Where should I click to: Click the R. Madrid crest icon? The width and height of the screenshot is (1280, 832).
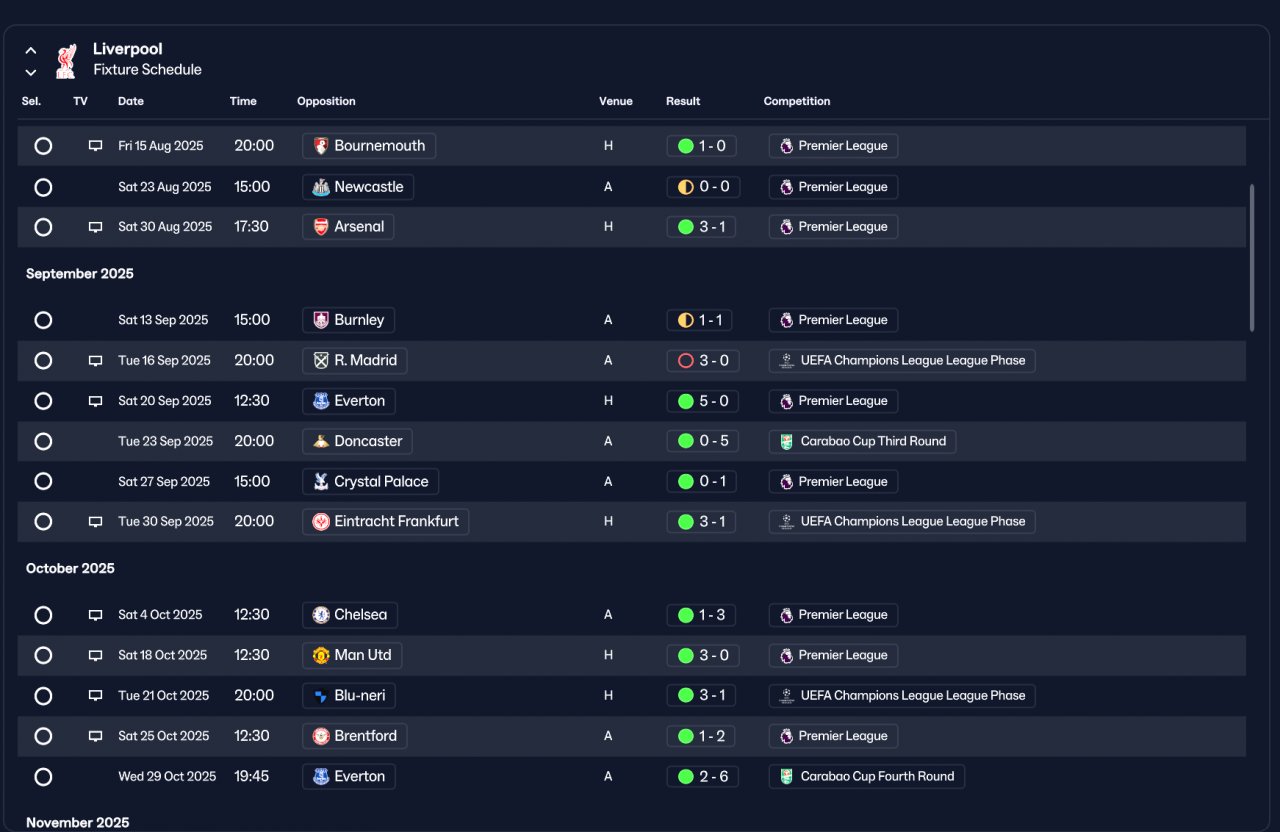[x=321, y=361]
